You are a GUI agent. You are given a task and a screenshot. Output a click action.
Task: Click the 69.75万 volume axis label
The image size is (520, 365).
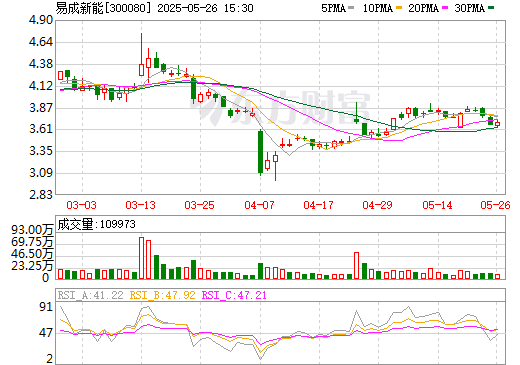coord(32,242)
